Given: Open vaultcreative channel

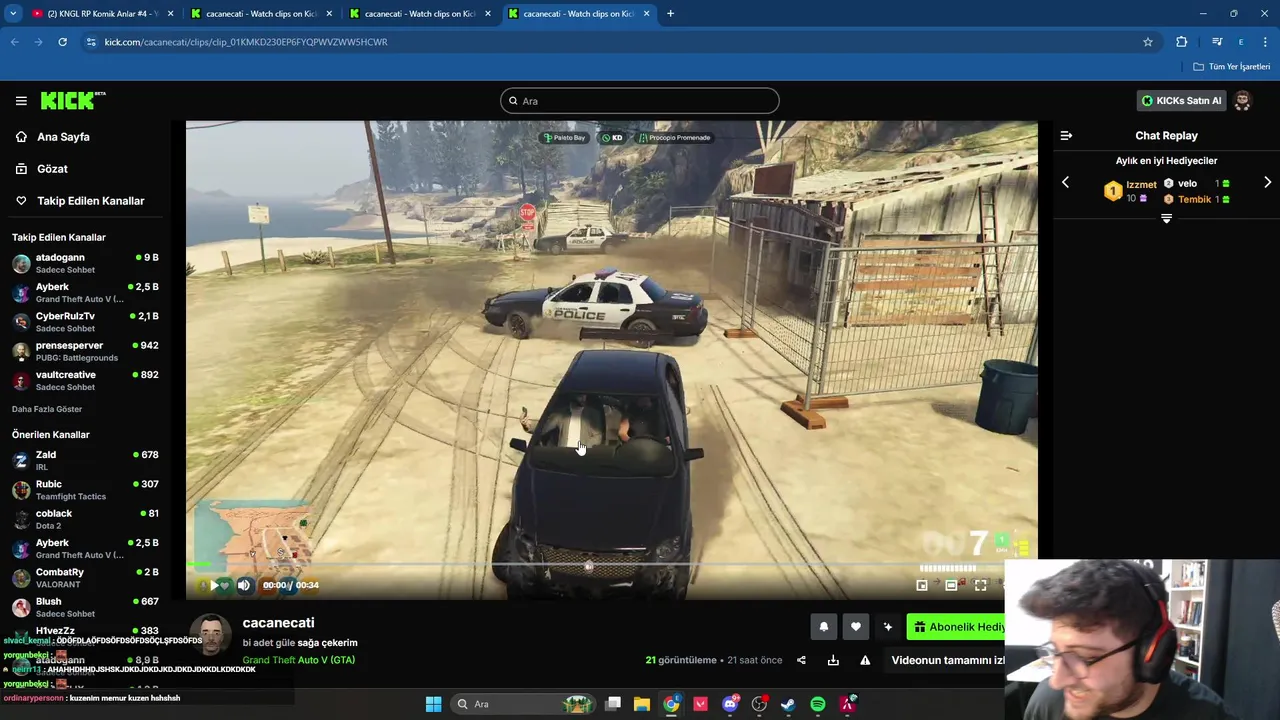Looking at the screenshot, I should click(x=85, y=381).
